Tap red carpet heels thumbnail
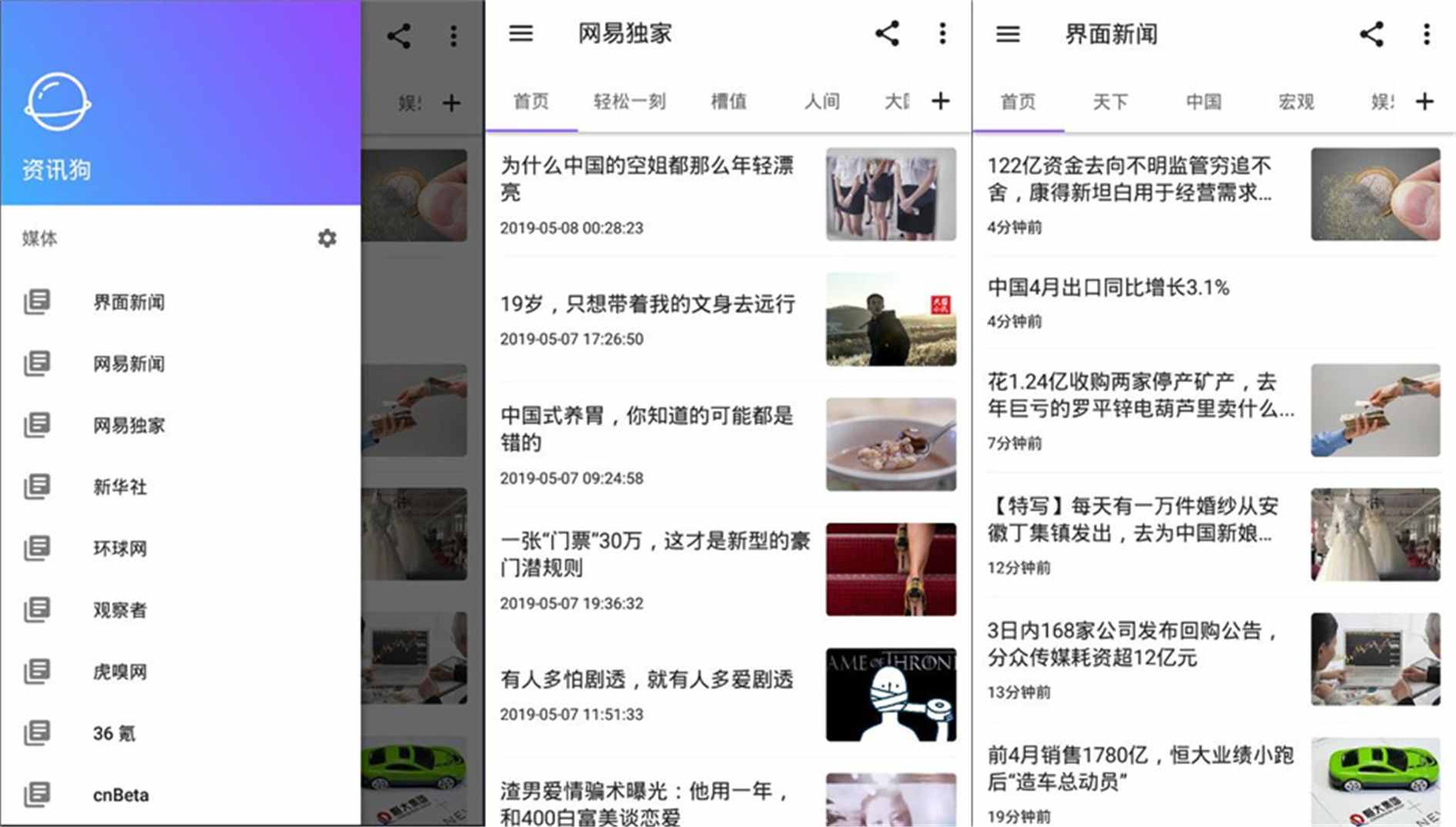The image size is (1456, 827). click(x=891, y=570)
